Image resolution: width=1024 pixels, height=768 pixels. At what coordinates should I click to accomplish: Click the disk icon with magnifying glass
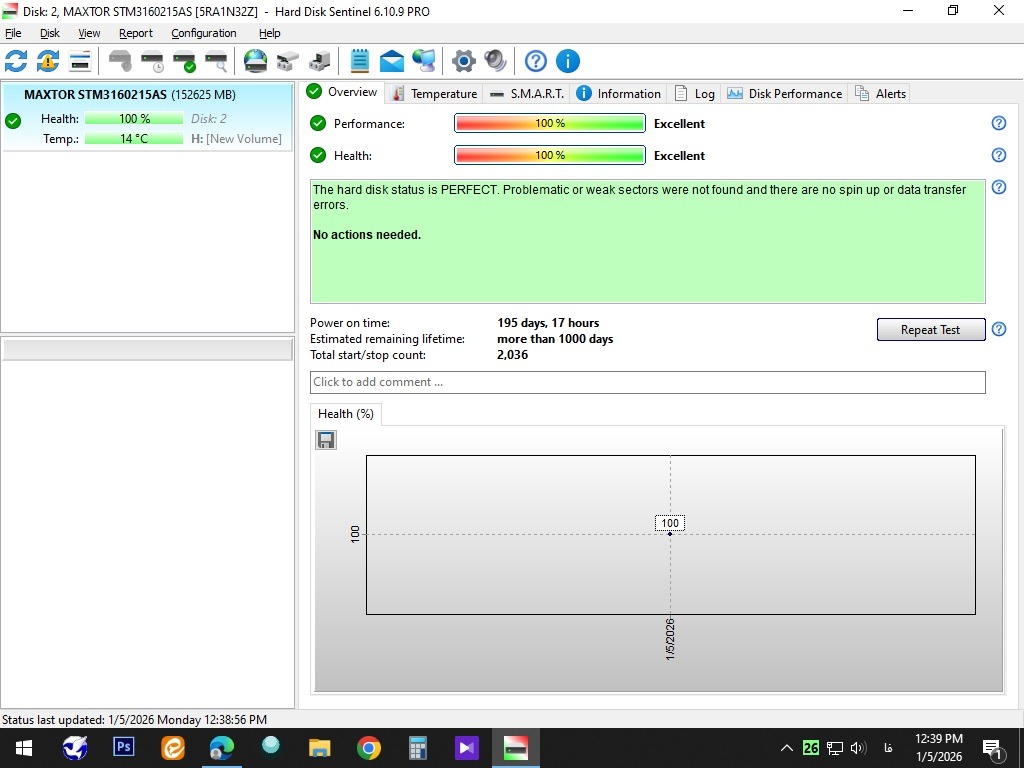click(x=216, y=61)
